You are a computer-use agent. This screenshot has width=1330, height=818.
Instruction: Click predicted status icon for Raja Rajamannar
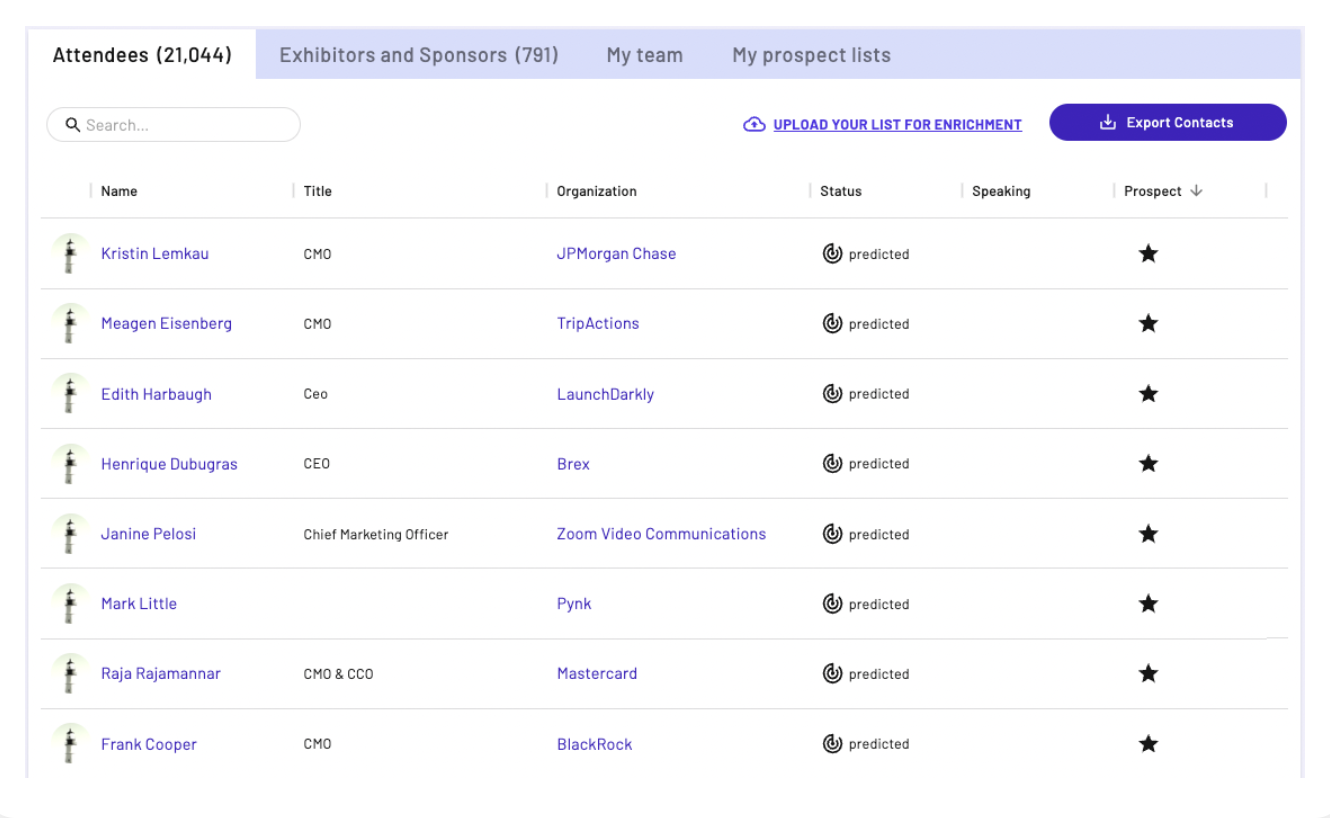point(832,674)
